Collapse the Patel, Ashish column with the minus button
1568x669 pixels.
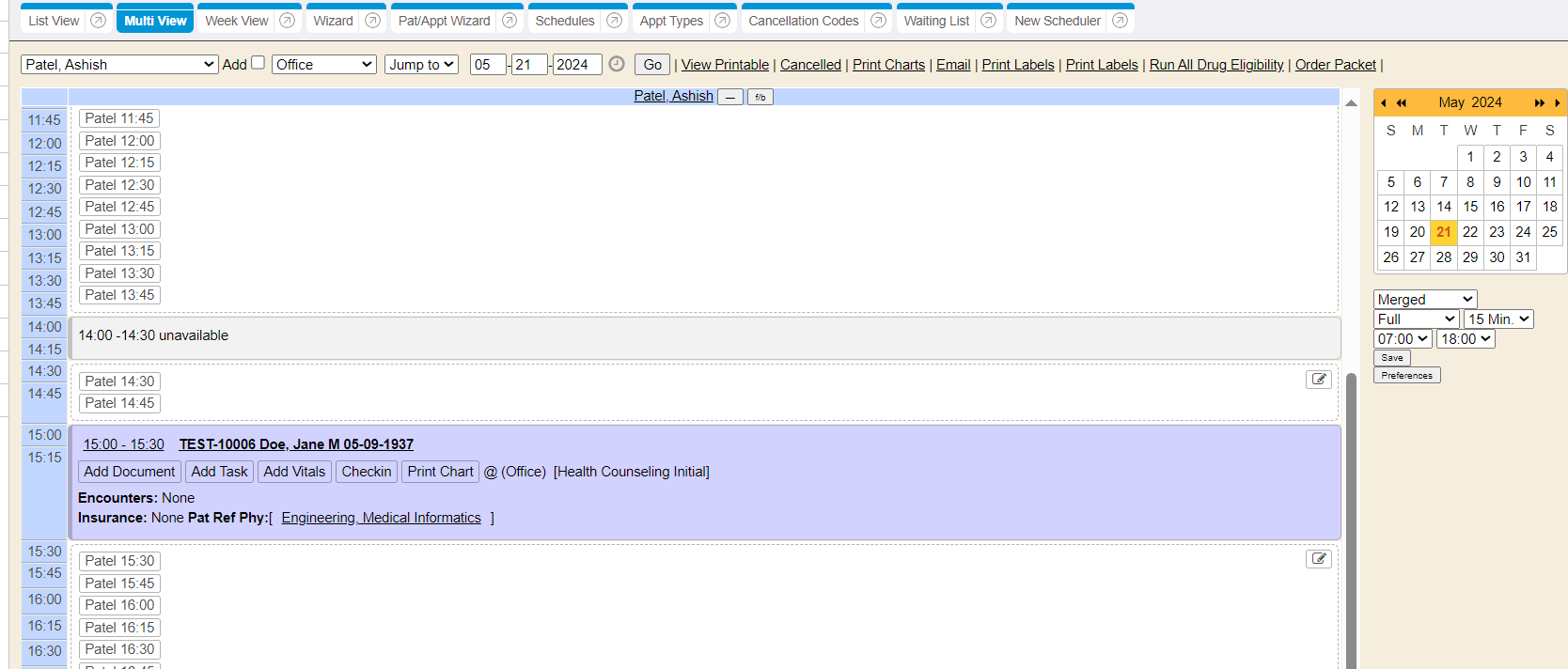point(729,97)
